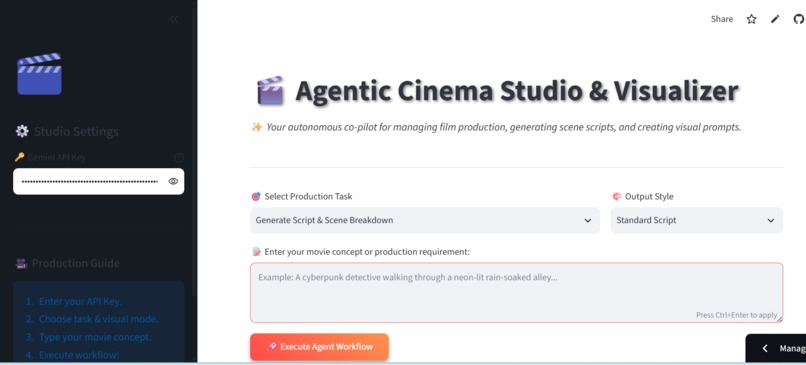This screenshot has width=806, height=365.
Task: Click the movie concept text area
Action: [516, 293]
